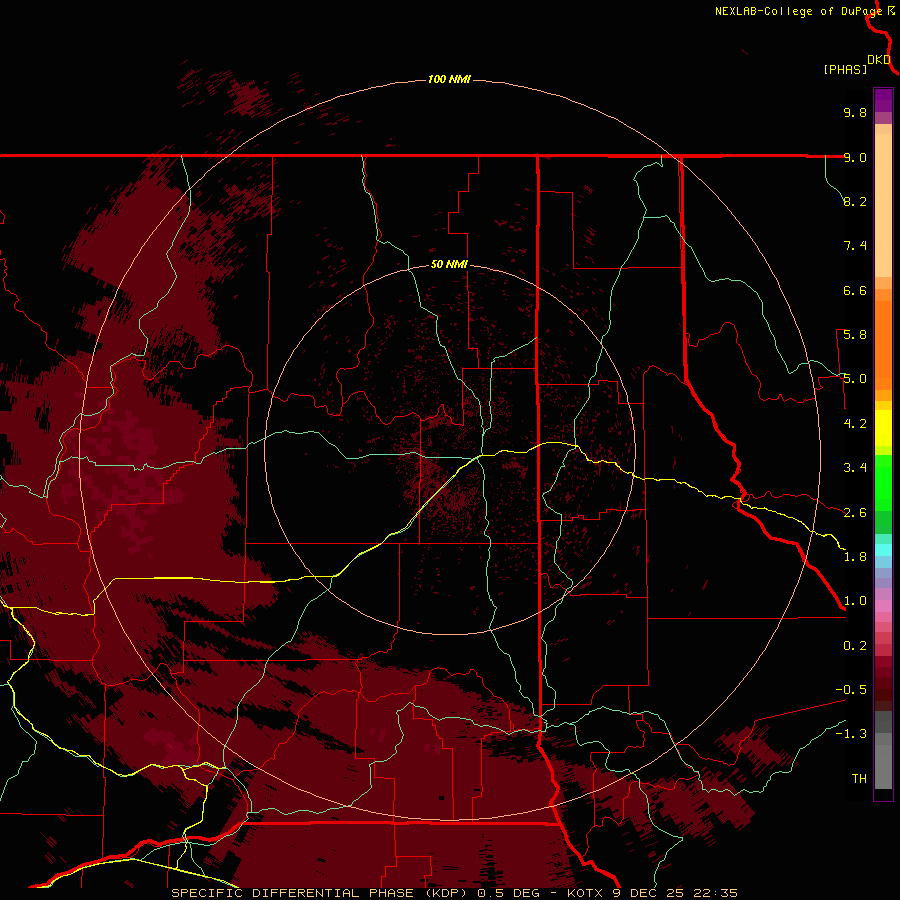Viewport: 900px width, 900px height.
Task: Click the 0.2 value on the color scale
Action: (855, 646)
